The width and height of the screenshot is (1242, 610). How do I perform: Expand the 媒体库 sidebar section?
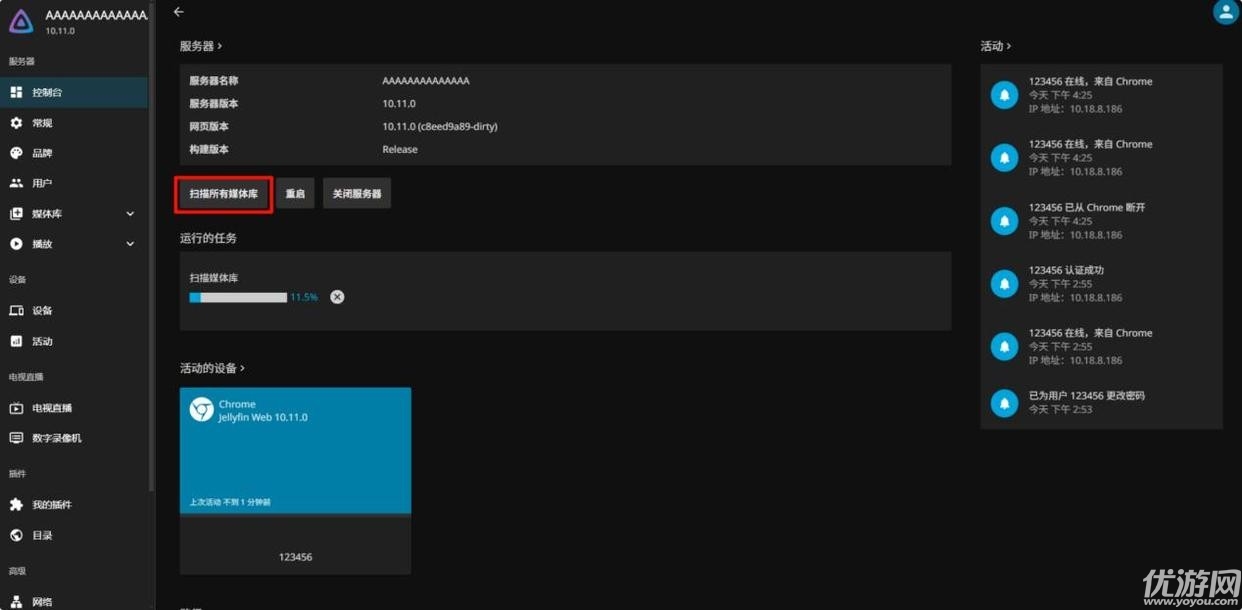coord(130,214)
